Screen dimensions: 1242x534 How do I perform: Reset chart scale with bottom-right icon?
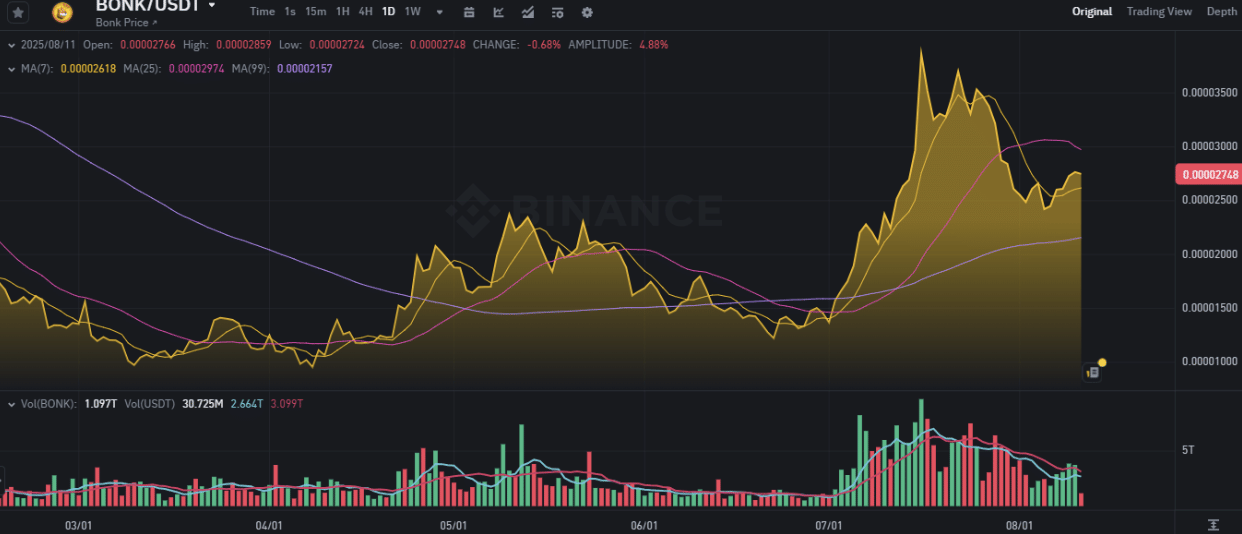click(x=1213, y=525)
